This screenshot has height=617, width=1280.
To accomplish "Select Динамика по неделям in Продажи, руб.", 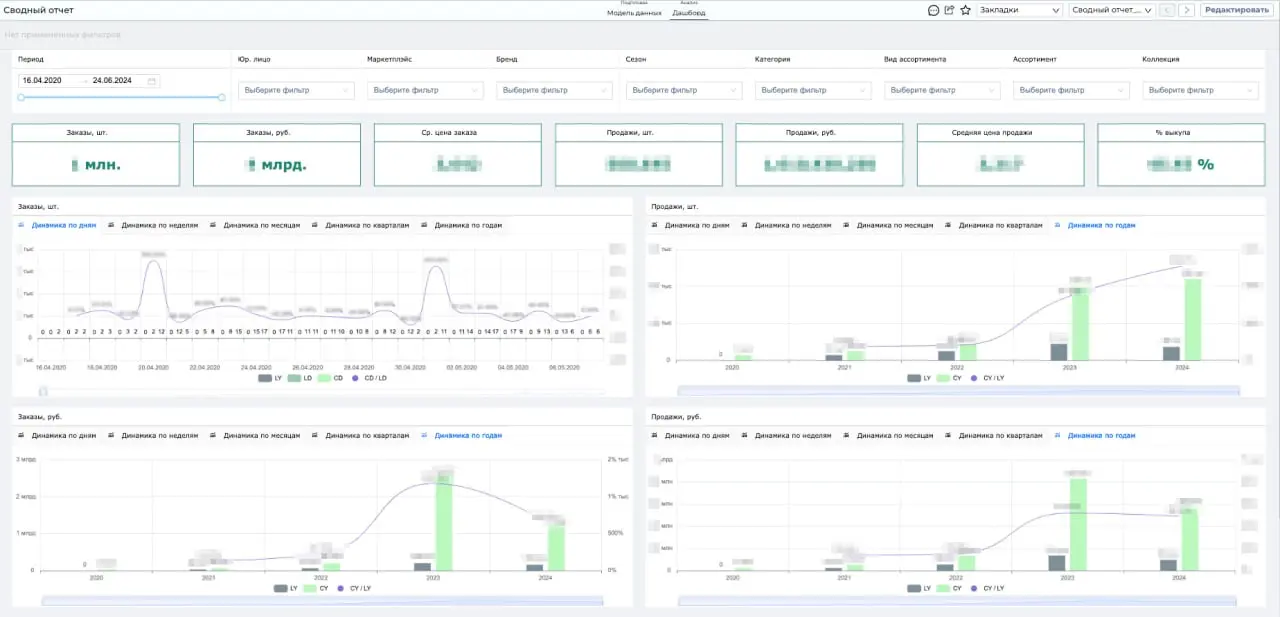I will click(787, 436).
